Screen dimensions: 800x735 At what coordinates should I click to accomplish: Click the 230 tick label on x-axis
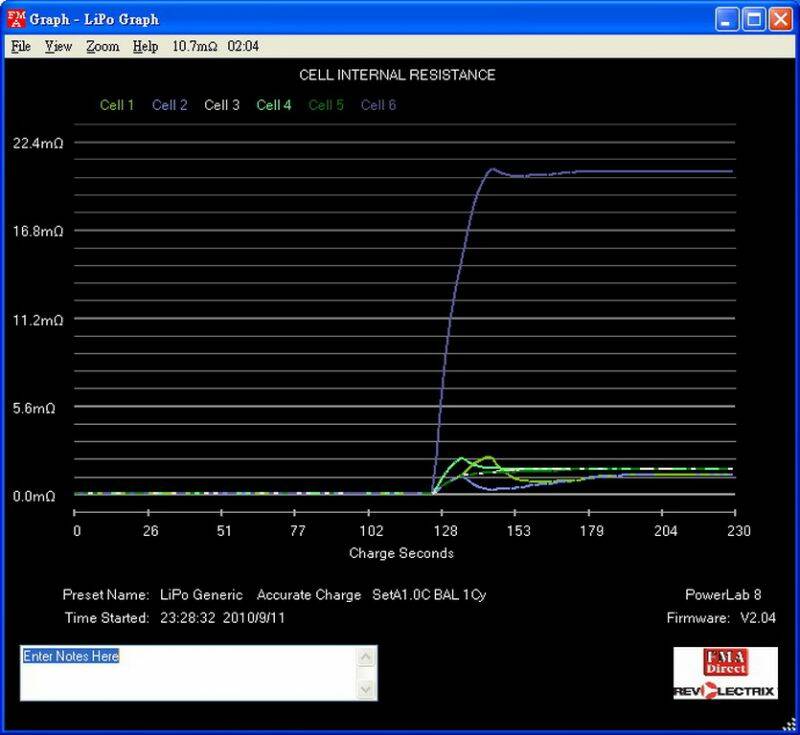(x=739, y=531)
